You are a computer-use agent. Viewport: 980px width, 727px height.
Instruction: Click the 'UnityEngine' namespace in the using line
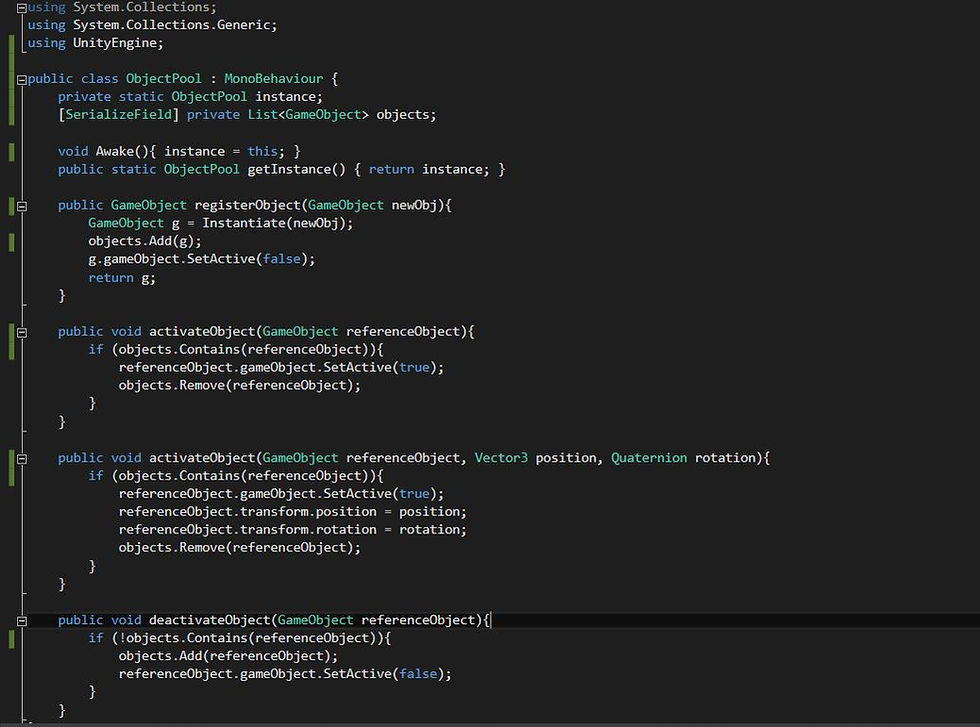[x=114, y=43]
